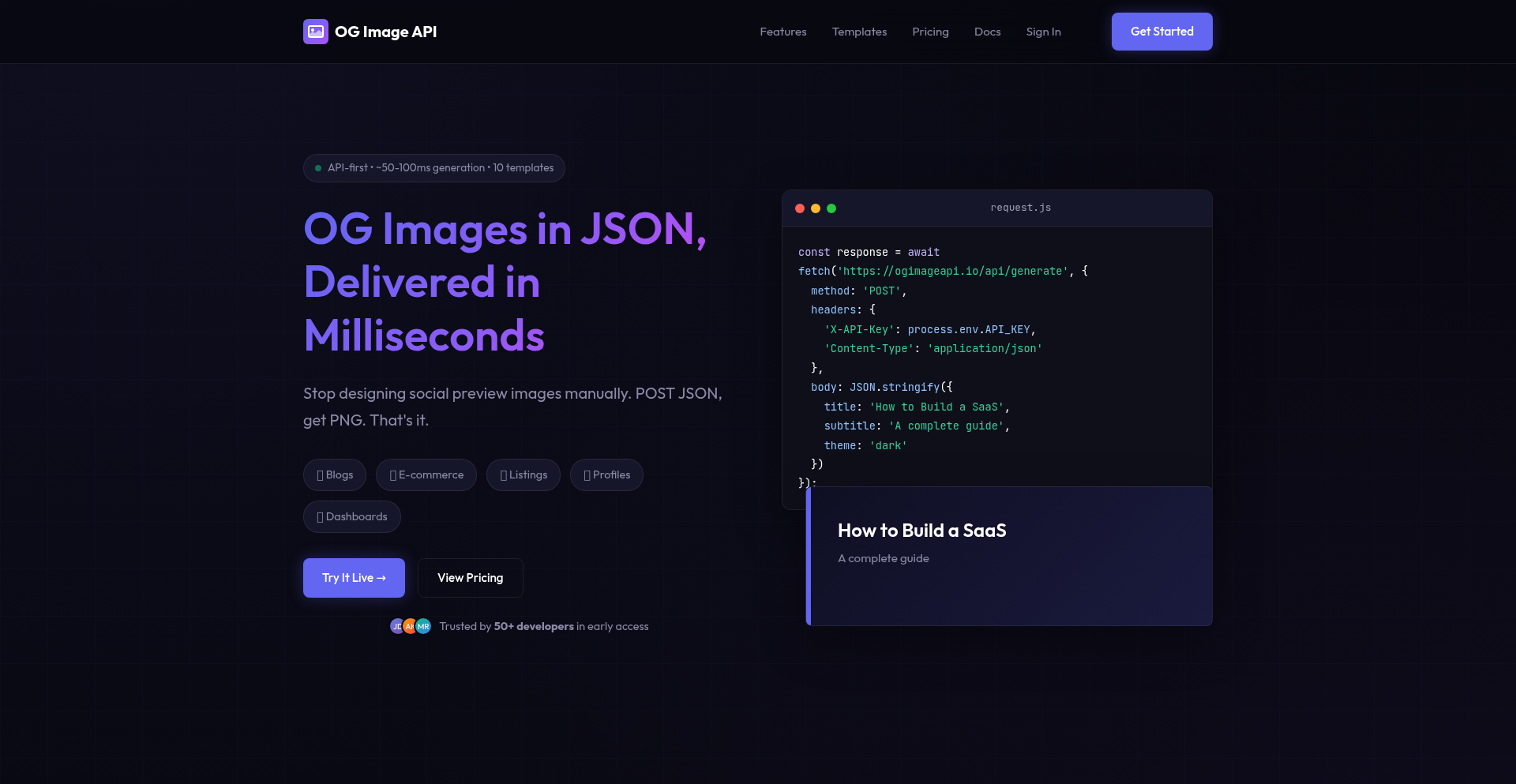Viewport: 1516px width, 784px height.
Task: Open the Templates menu item
Action: tap(859, 32)
